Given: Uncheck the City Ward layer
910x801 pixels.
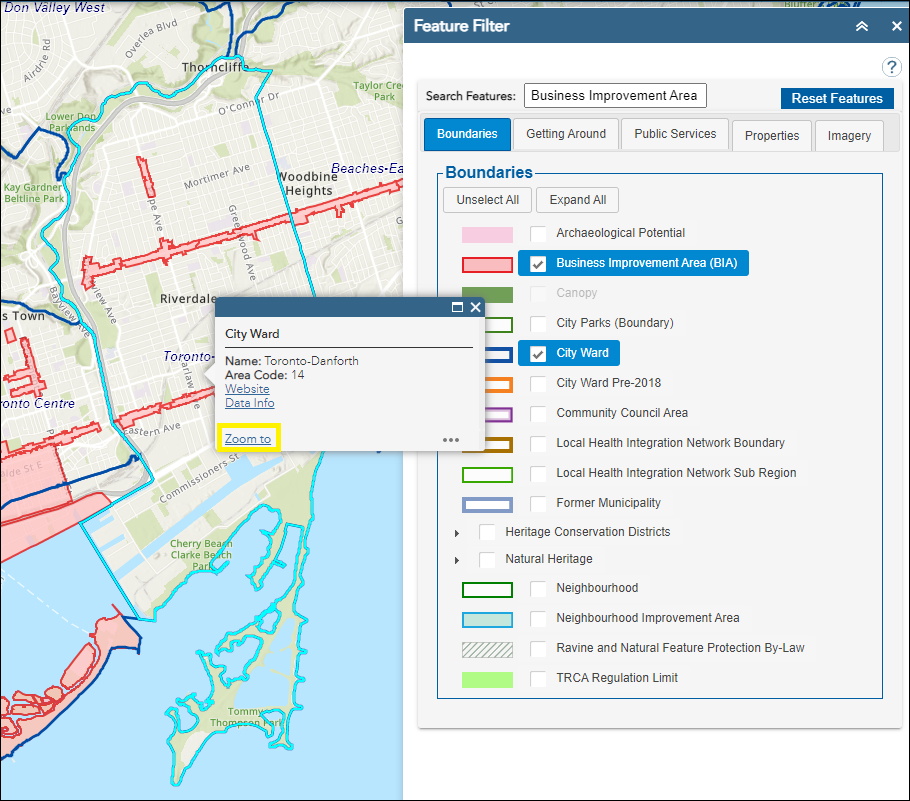Looking at the screenshot, I should point(538,354).
